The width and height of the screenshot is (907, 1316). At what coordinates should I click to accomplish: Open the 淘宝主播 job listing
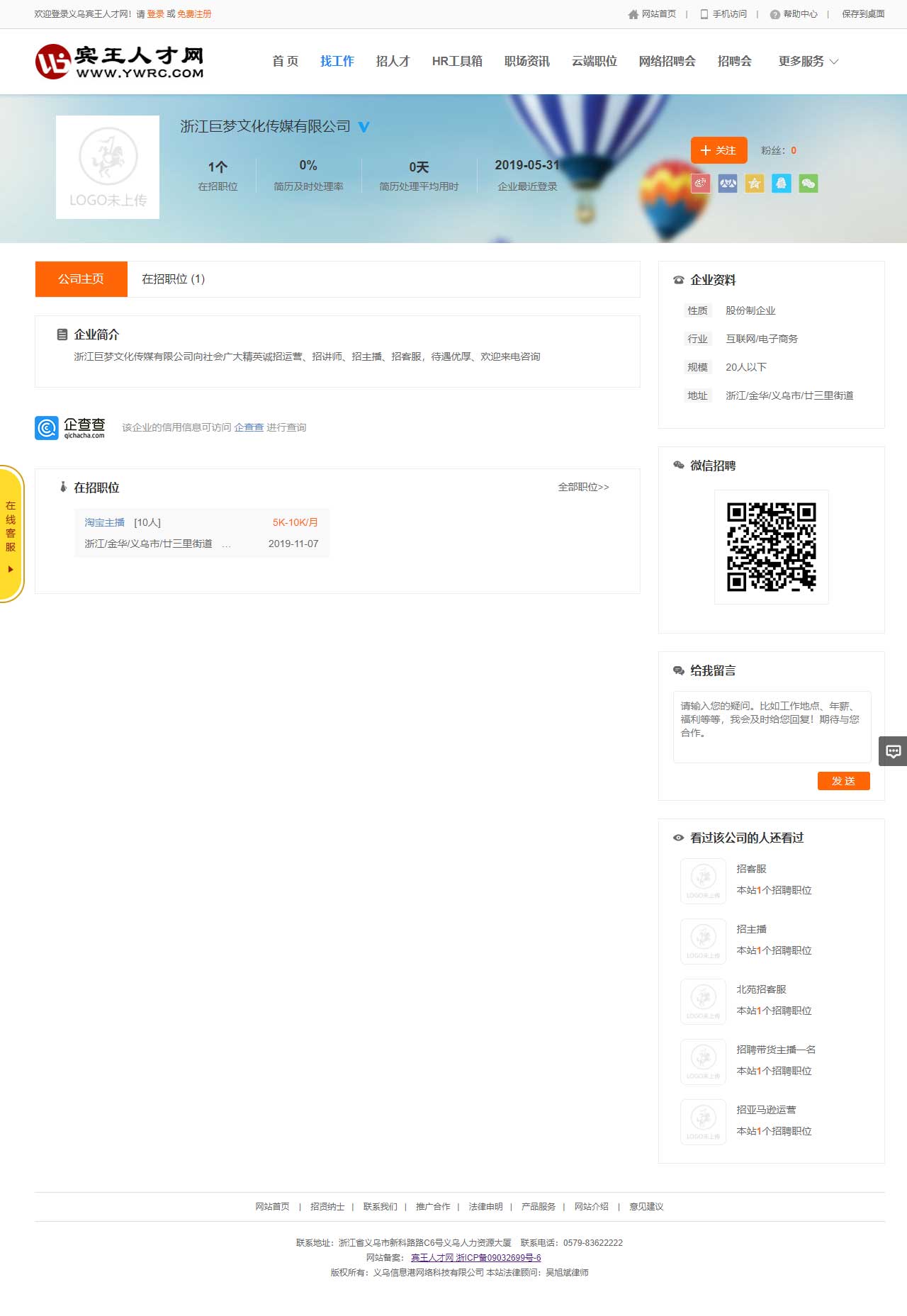[105, 522]
